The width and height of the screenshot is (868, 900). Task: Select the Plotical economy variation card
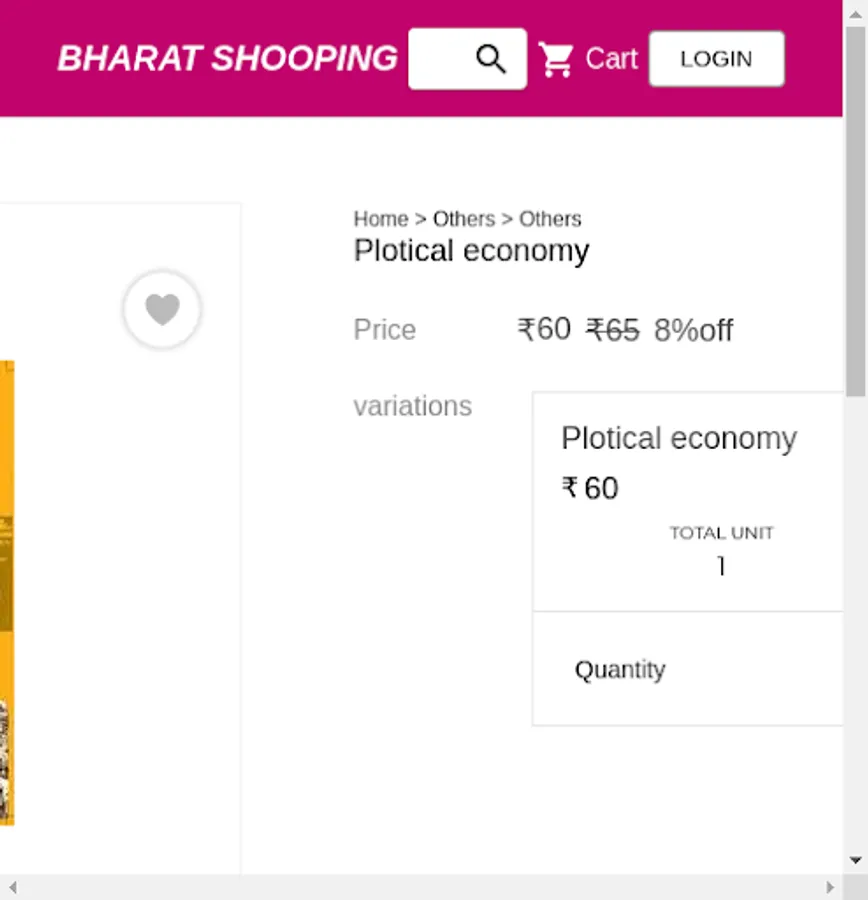688,500
